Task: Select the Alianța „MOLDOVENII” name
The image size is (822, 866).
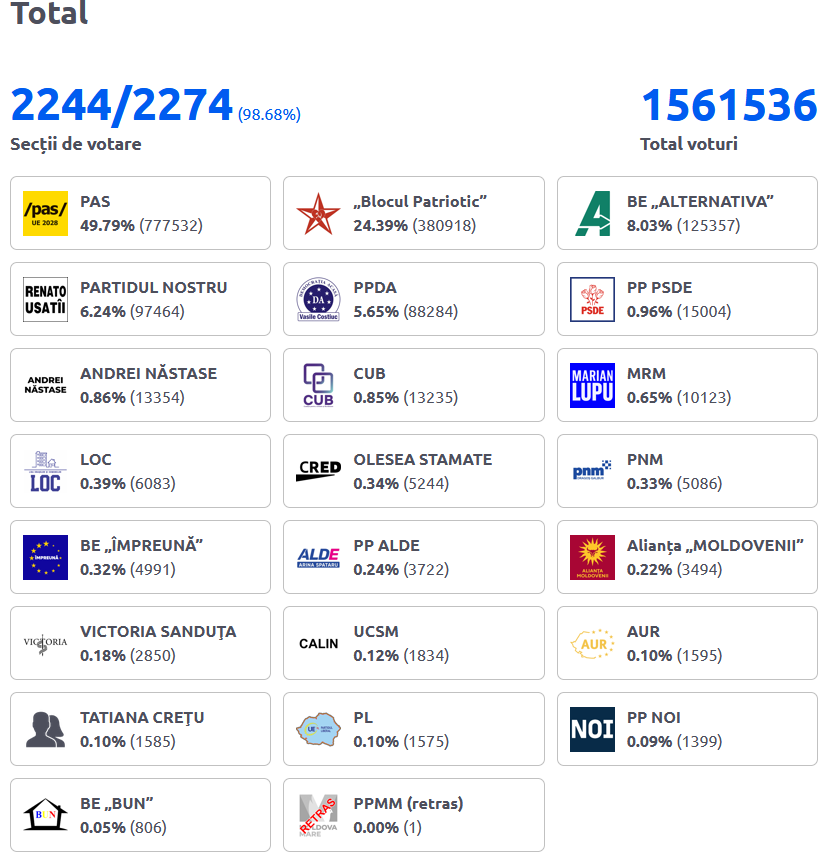Action: point(715,546)
